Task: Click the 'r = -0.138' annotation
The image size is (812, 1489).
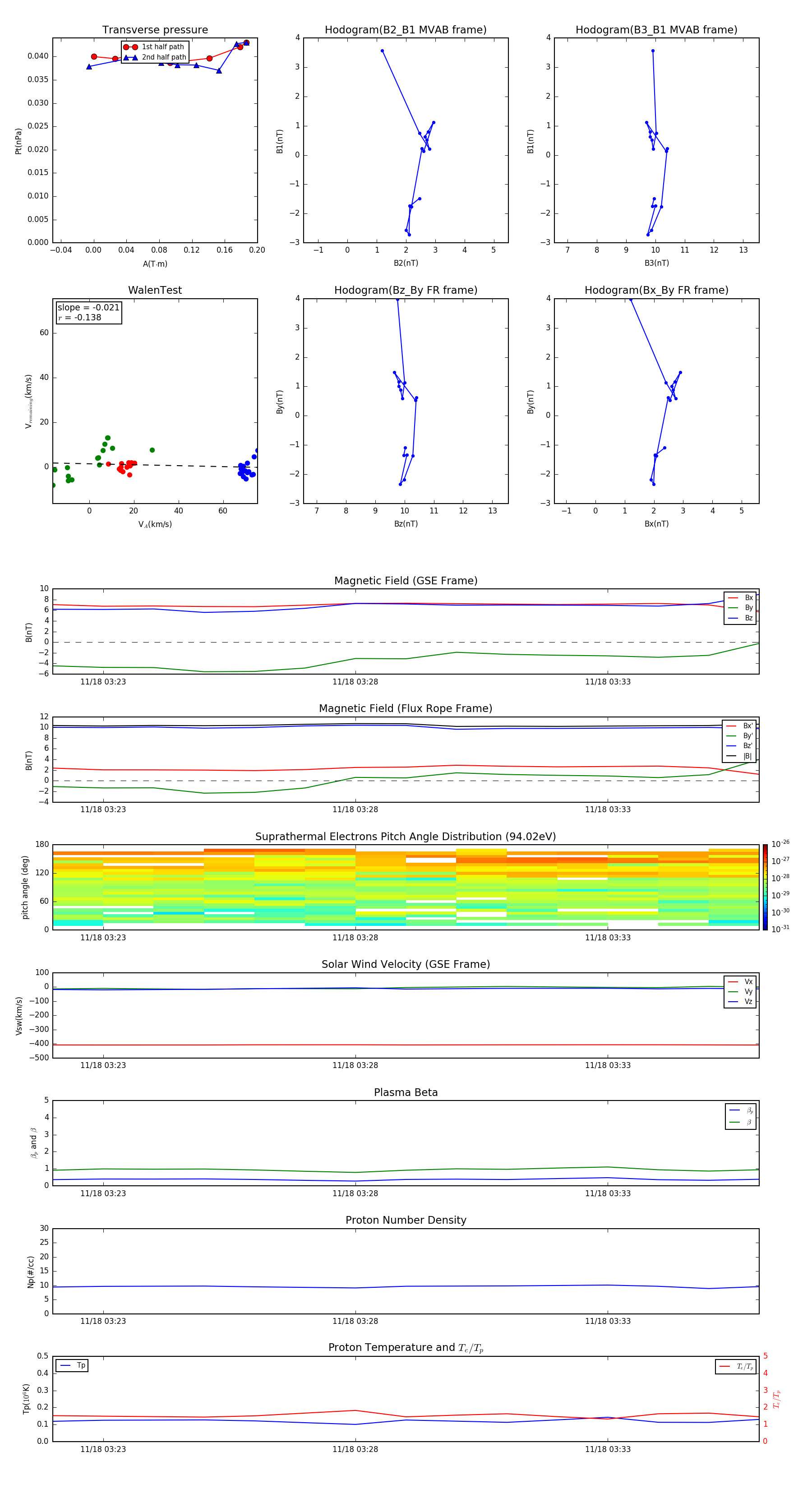Action: [80, 317]
